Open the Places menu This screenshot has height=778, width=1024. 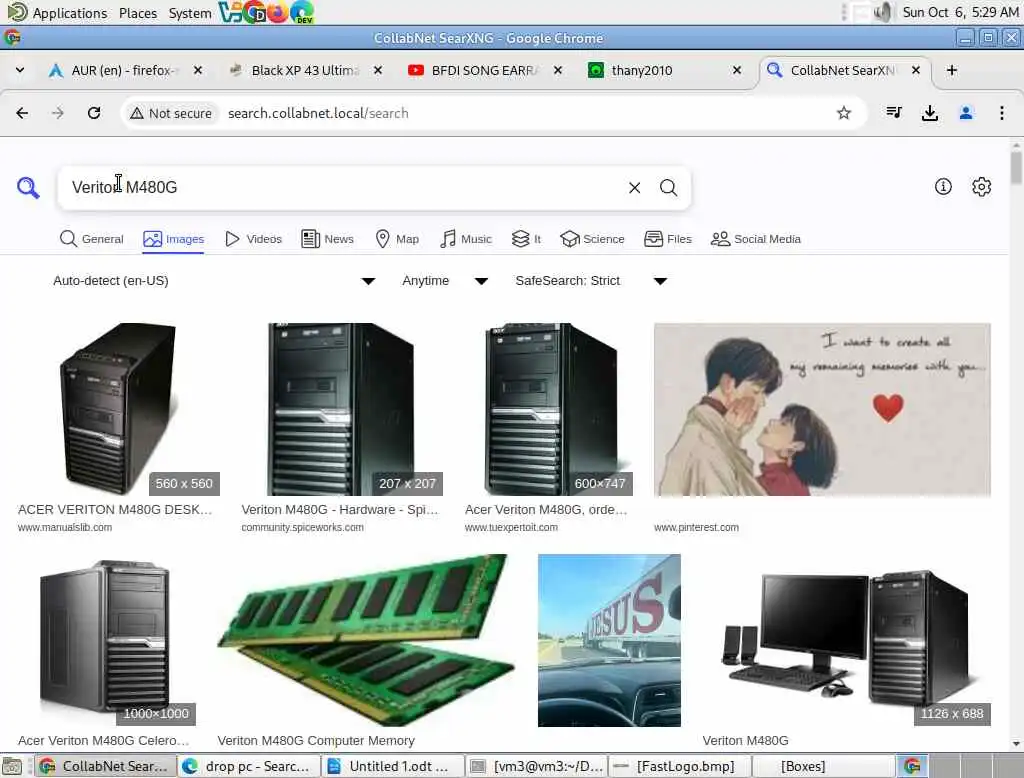tap(138, 12)
